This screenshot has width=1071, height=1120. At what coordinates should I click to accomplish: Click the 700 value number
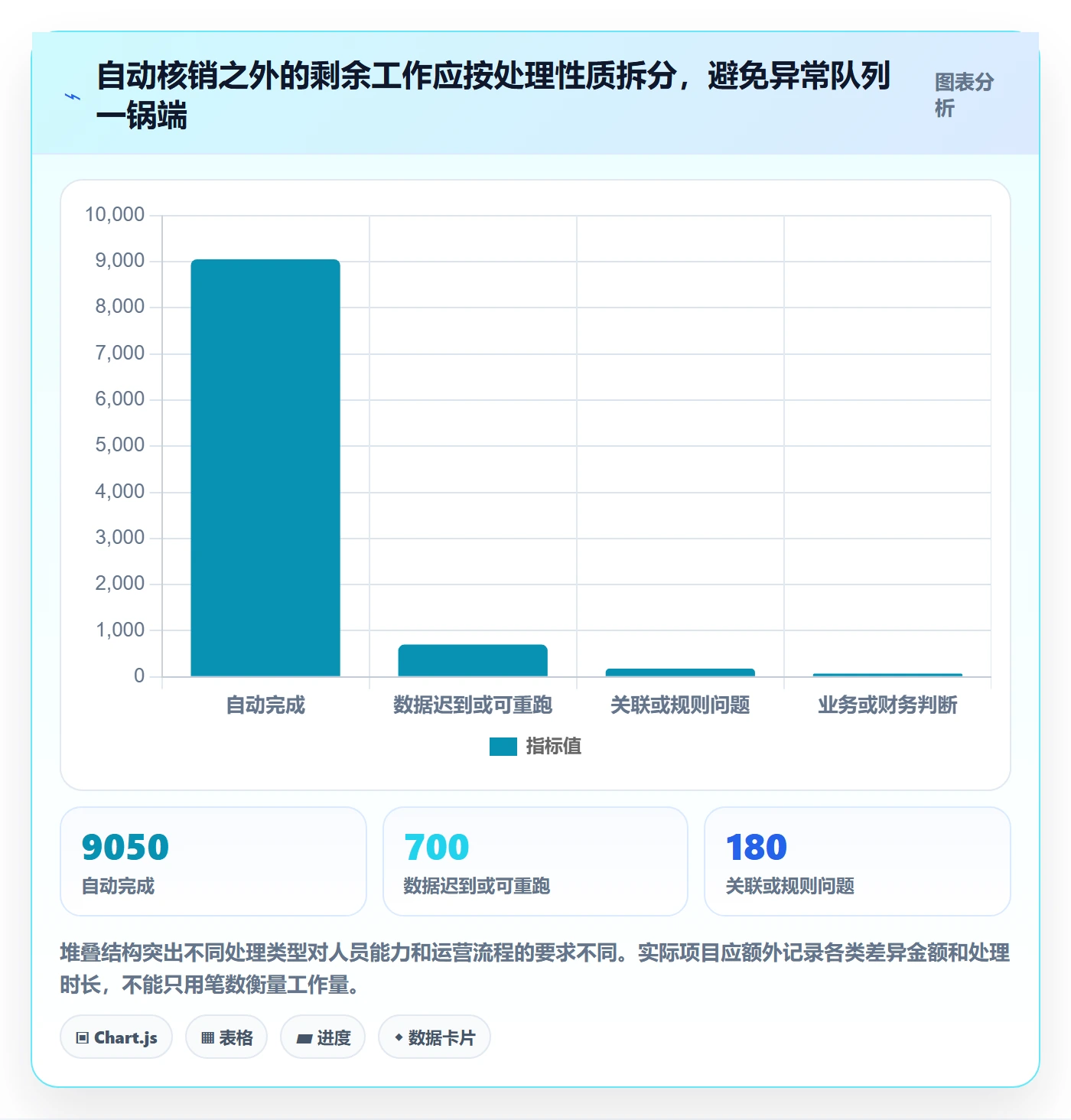437,848
